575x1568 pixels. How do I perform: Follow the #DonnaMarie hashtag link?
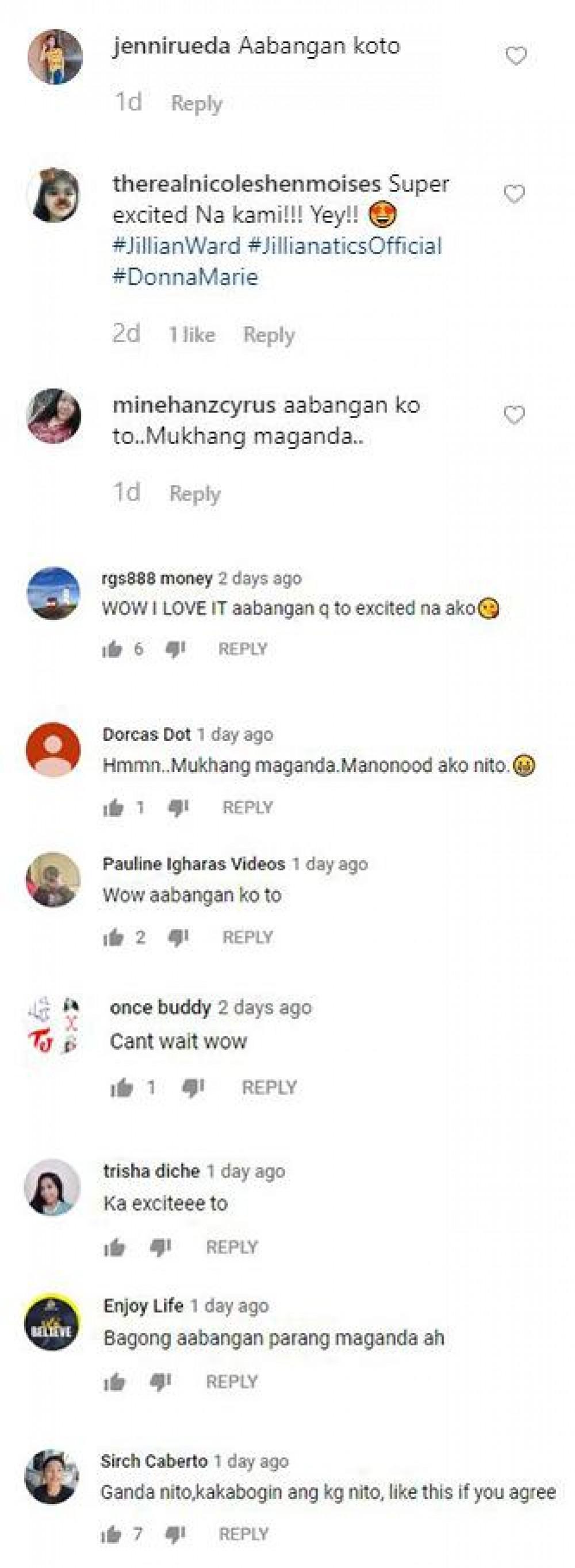click(186, 277)
